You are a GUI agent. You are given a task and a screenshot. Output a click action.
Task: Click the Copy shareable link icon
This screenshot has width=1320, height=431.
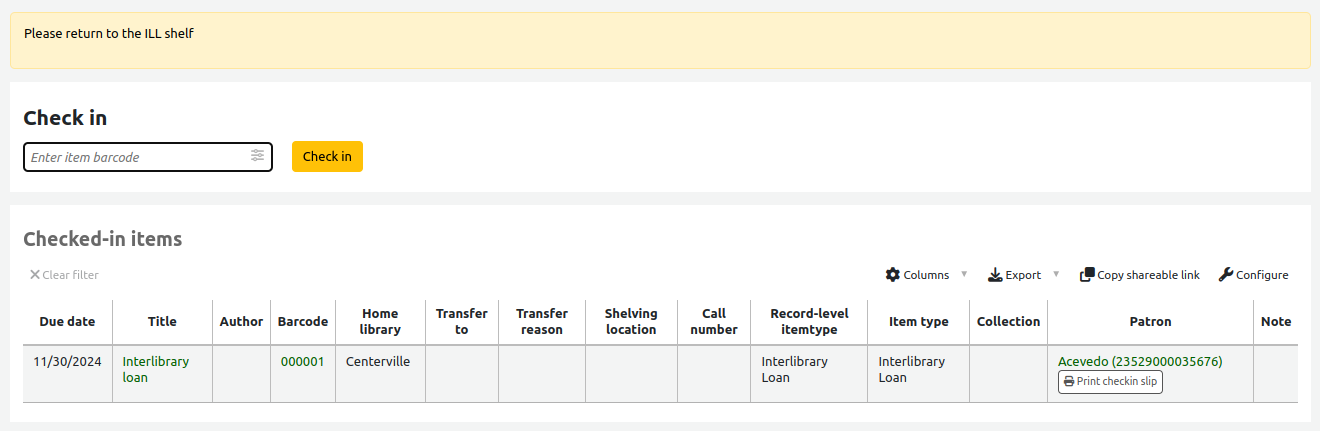tap(1087, 275)
